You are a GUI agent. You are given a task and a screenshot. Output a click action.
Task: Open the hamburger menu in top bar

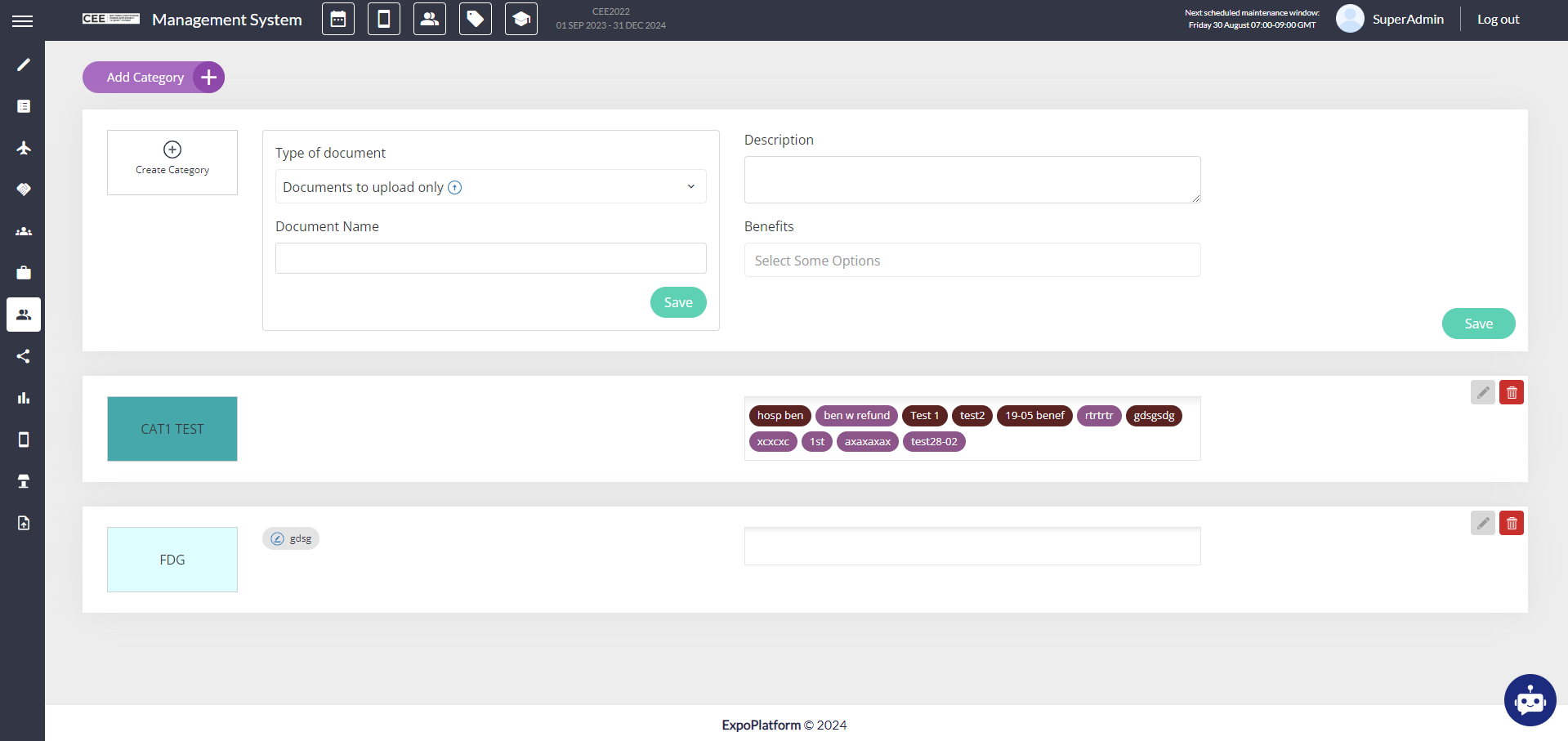23,20
